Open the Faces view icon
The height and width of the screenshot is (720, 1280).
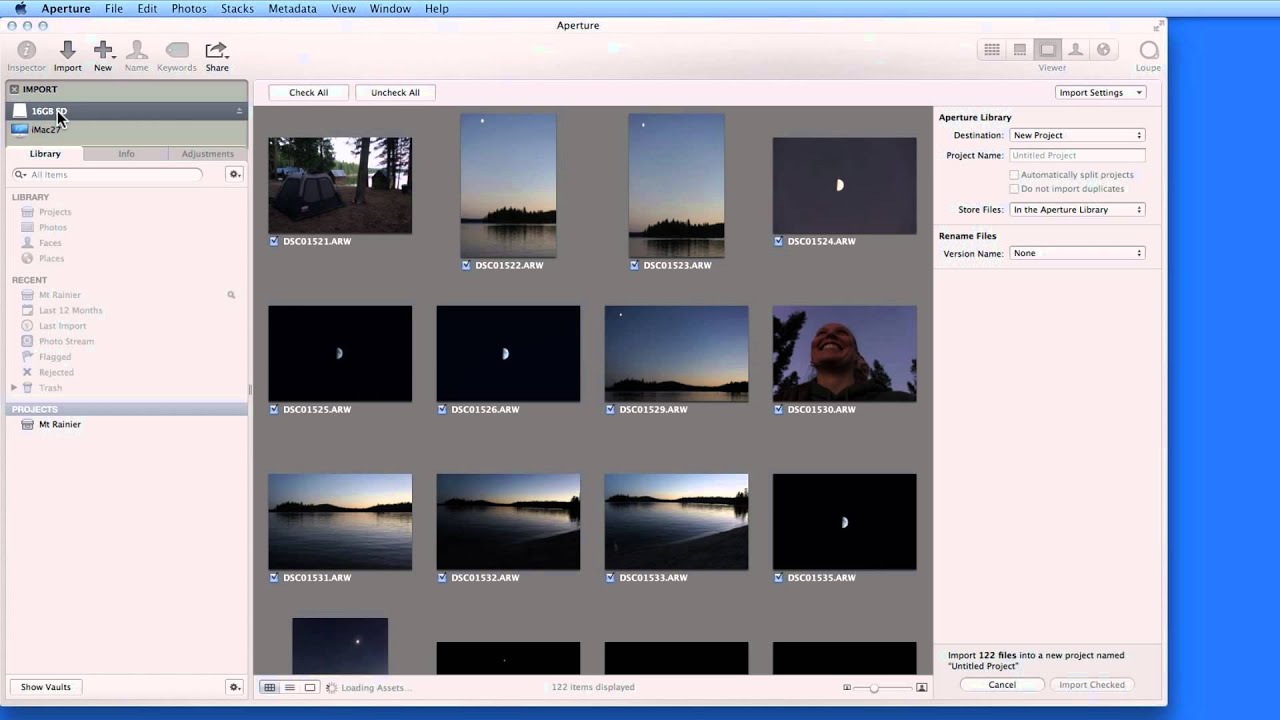pos(1075,50)
